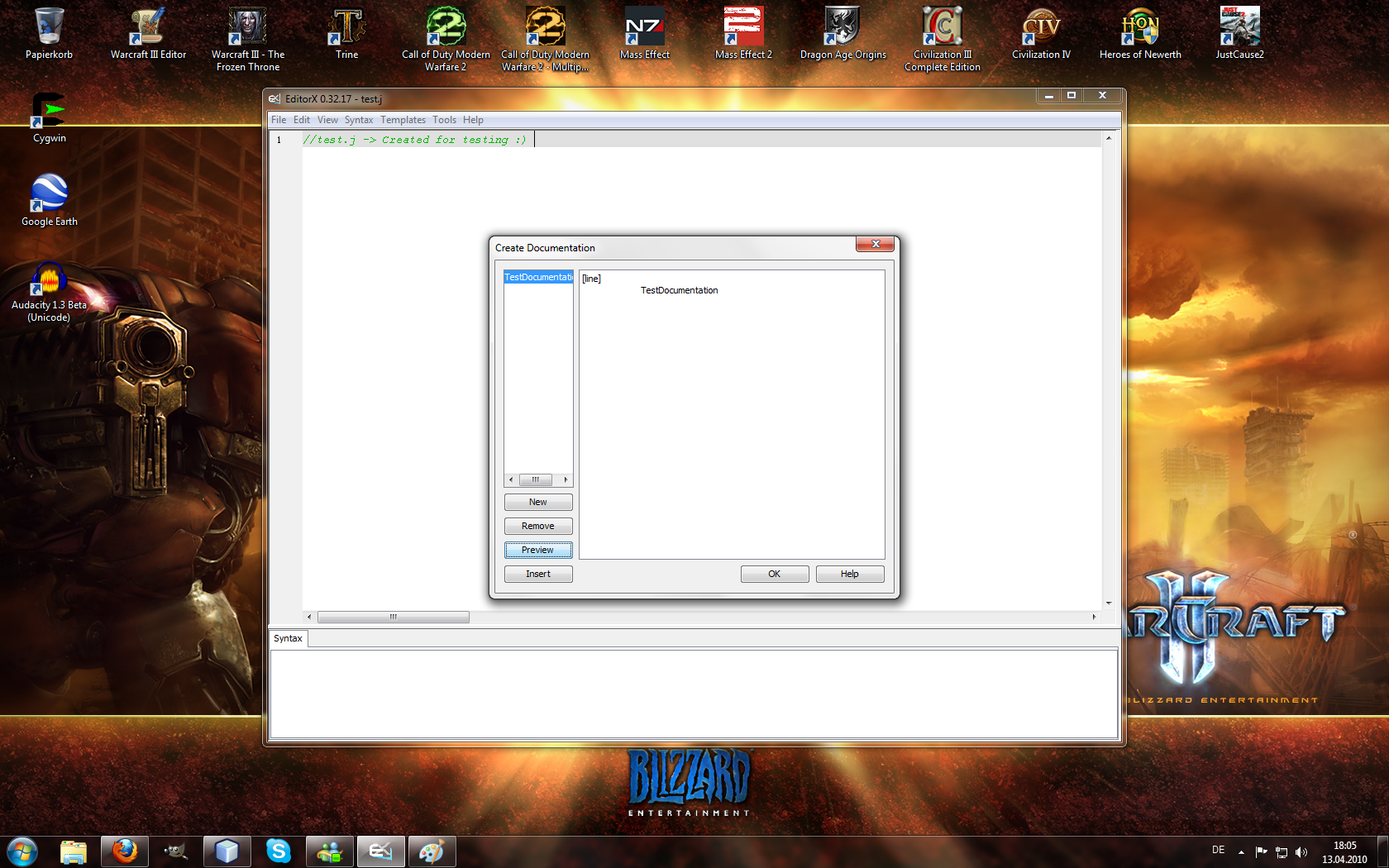Select TestDocumentation list entry
This screenshot has width=1389, height=868.
tap(538, 277)
